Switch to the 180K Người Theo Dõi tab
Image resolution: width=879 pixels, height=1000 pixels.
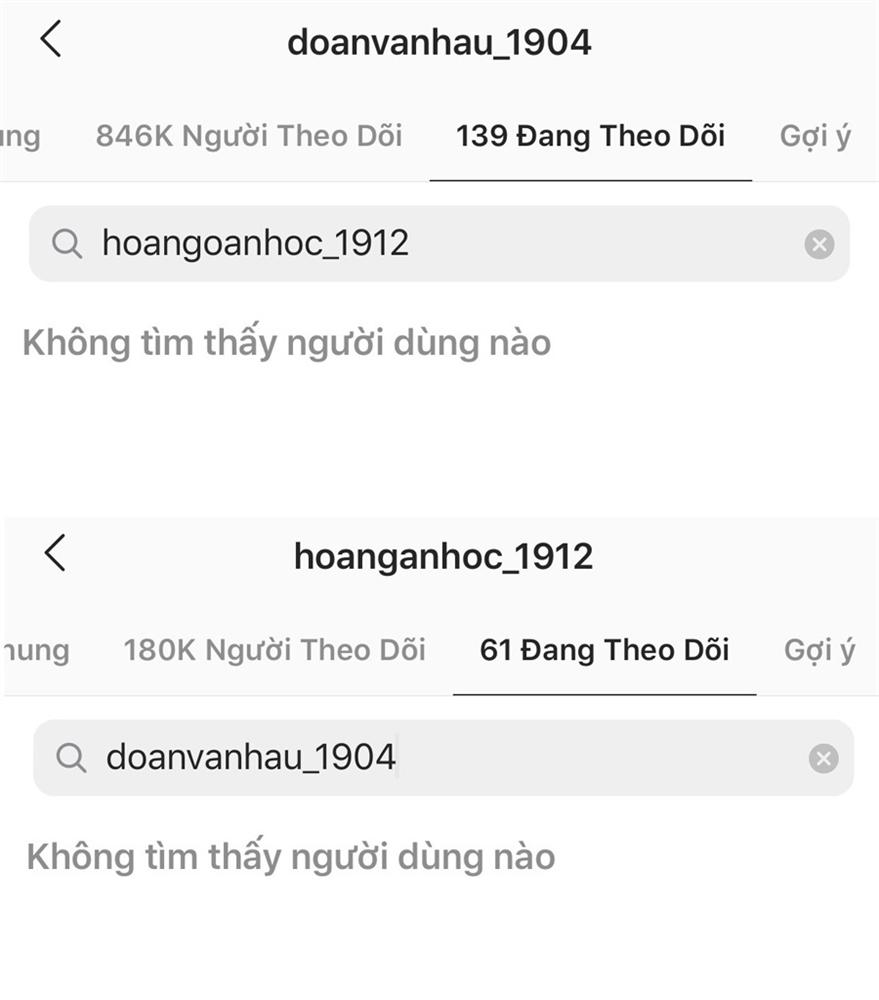pyautogui.click(x=276, y=650)
